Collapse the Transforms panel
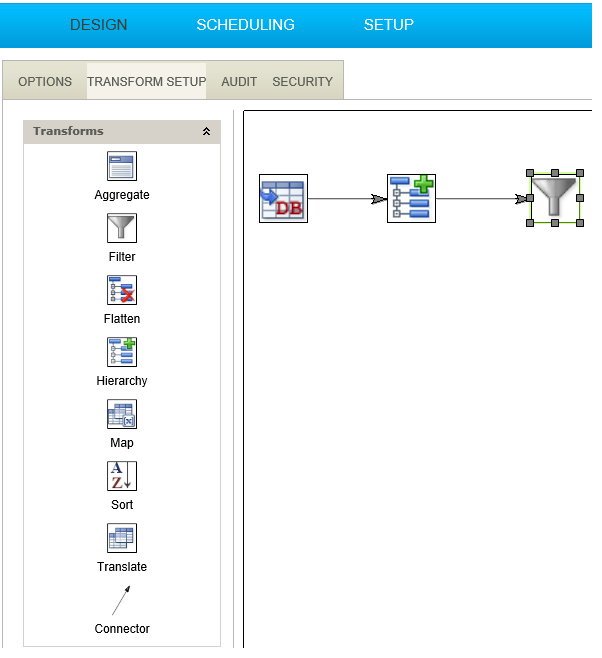 (207, 132)
